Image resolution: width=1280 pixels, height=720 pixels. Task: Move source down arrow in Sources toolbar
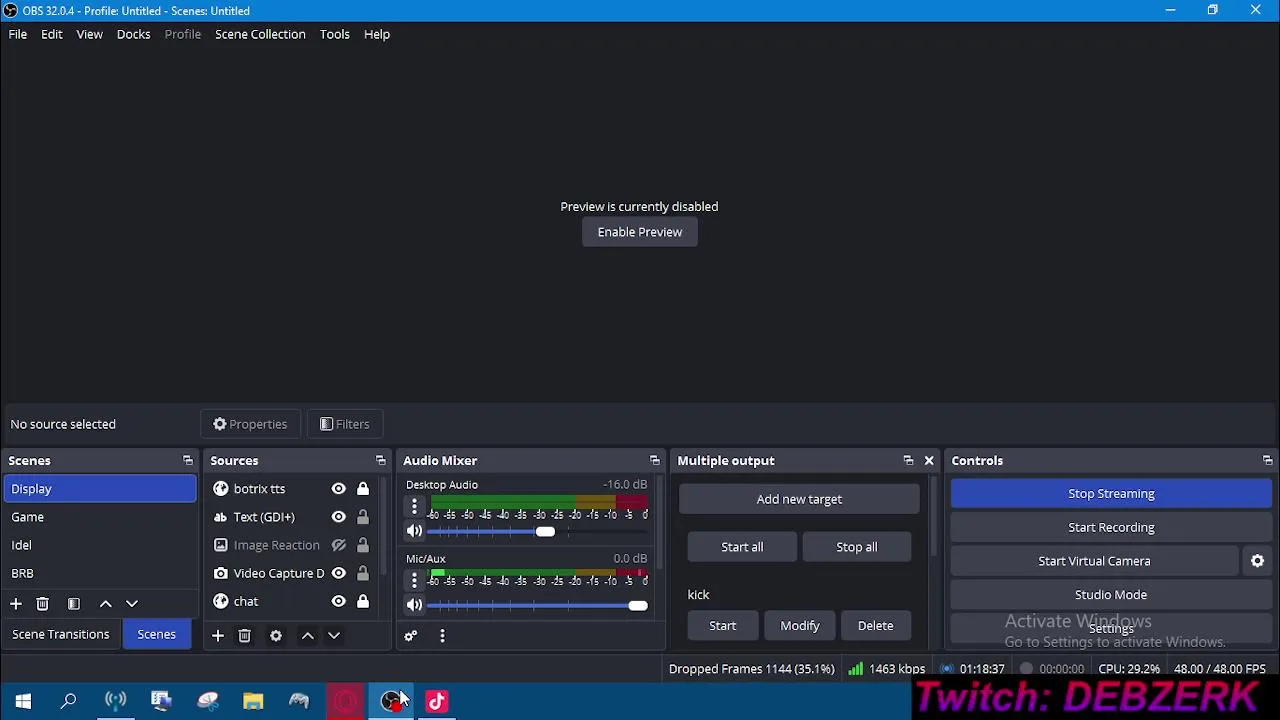[x=334, y=636]
